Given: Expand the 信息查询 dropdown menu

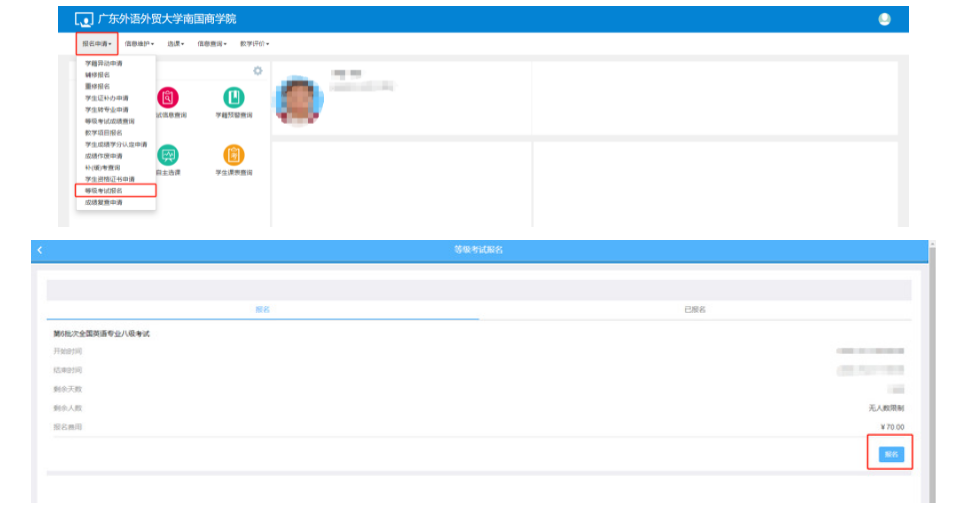Looking at the screenshot, I should [212, 44].
